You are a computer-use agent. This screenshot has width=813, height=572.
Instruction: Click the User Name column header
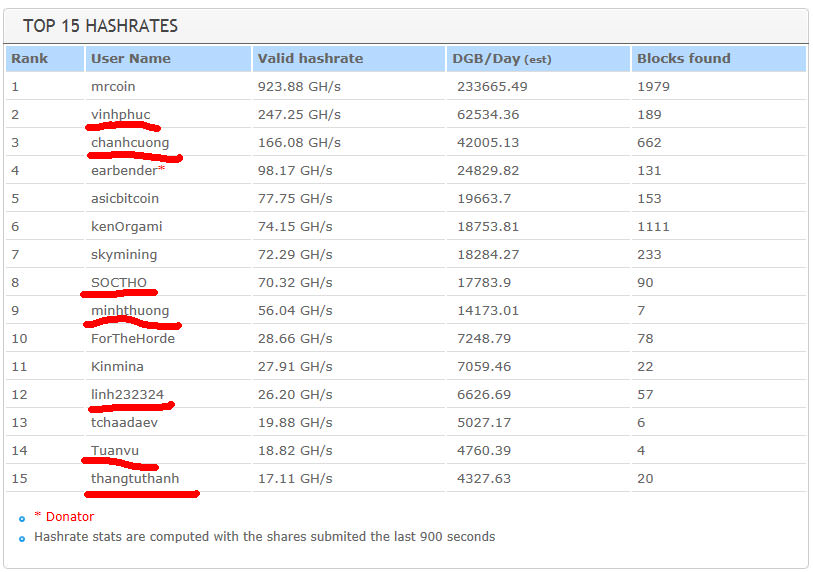coord(168,59)
